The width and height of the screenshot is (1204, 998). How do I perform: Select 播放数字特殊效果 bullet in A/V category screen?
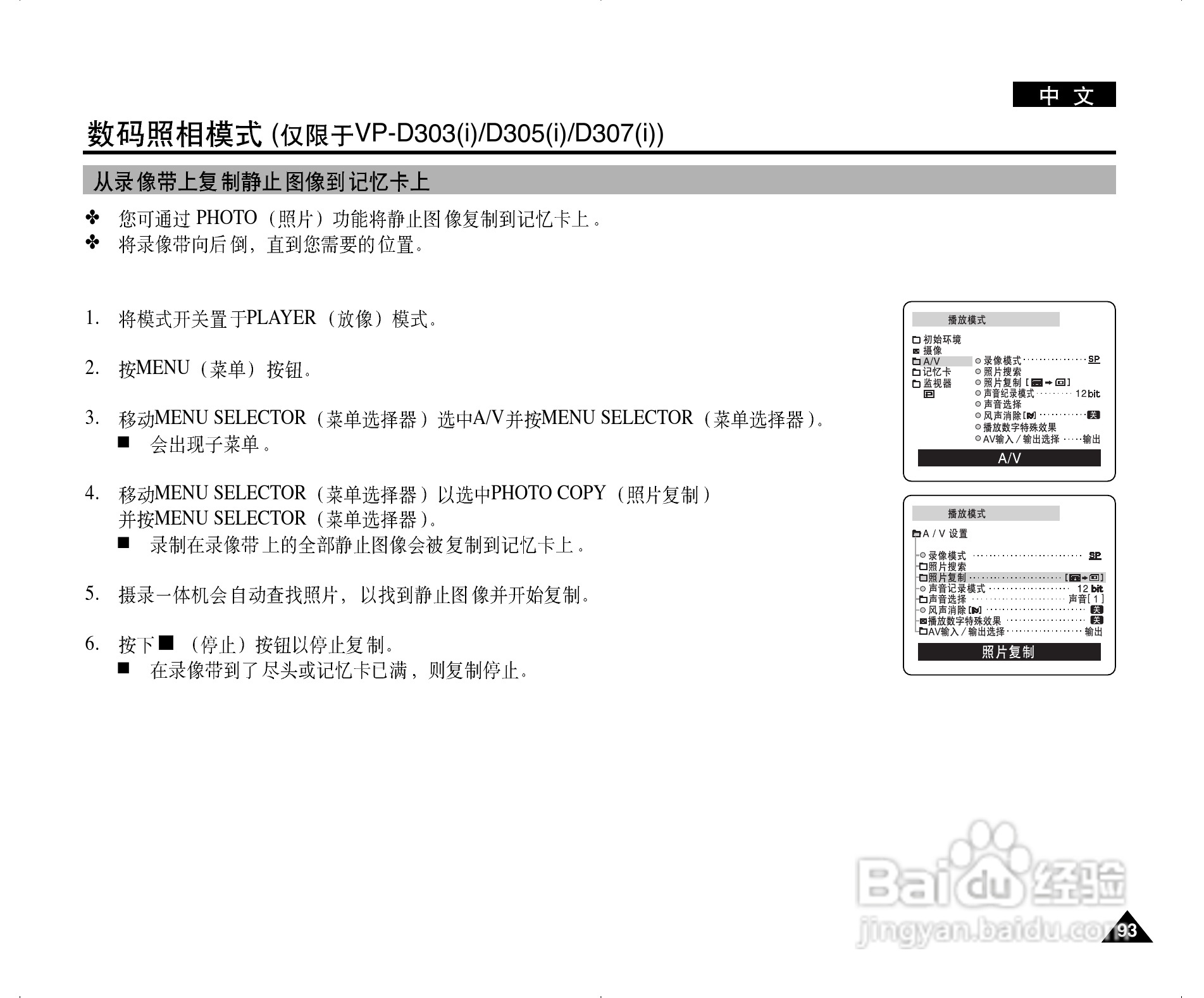[x=978, y=427]
